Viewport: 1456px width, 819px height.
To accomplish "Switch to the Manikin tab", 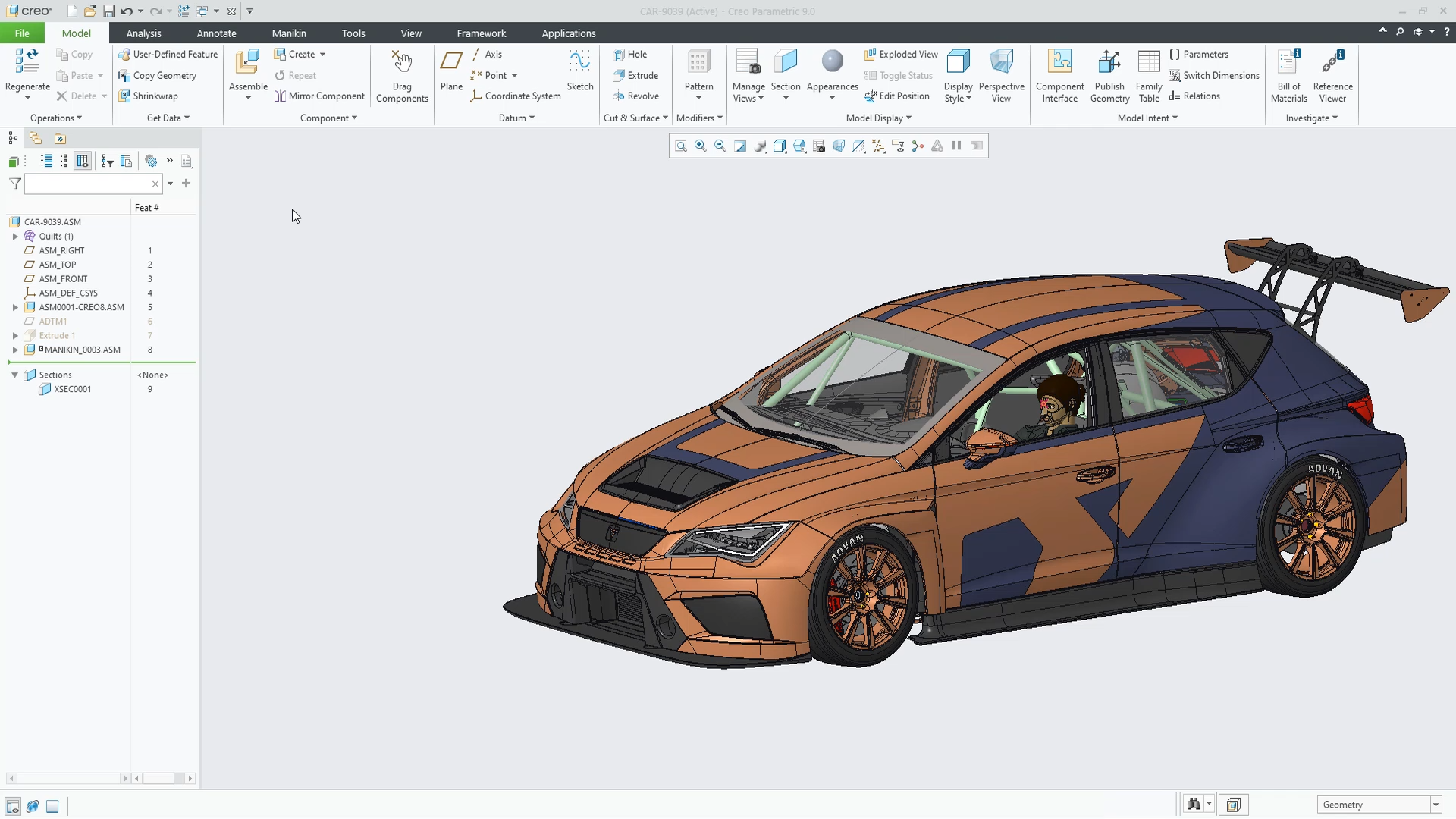I will pos(289,33).
